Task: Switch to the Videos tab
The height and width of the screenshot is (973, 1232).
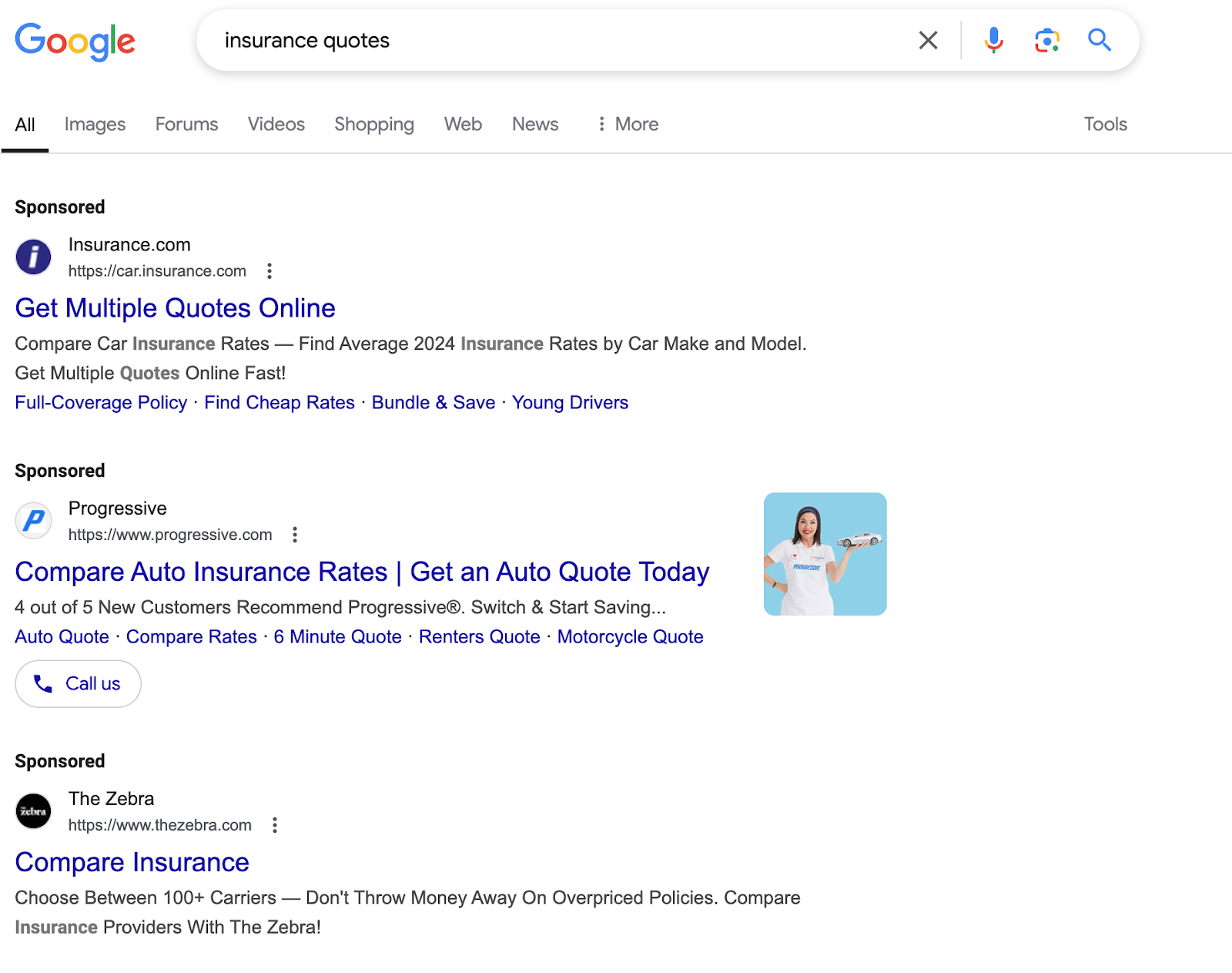Action: click(x=276, y=124)
